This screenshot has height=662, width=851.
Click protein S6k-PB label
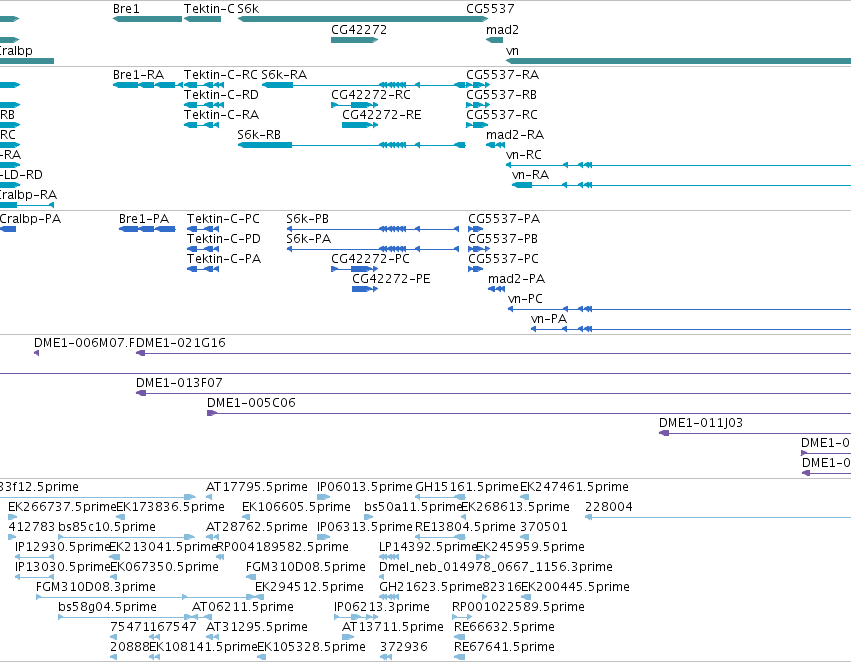[x=307, y=219]
